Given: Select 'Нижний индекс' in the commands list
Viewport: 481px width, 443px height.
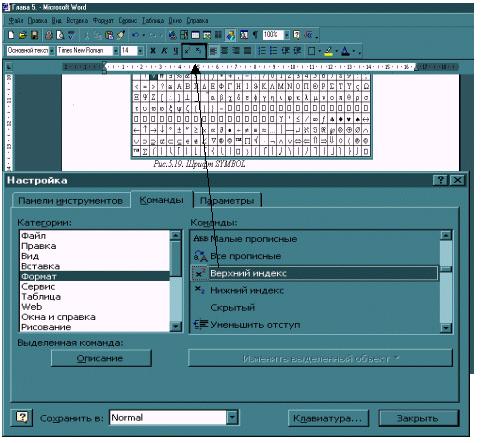Looking at the screenshot, I should tap(247, 290).
